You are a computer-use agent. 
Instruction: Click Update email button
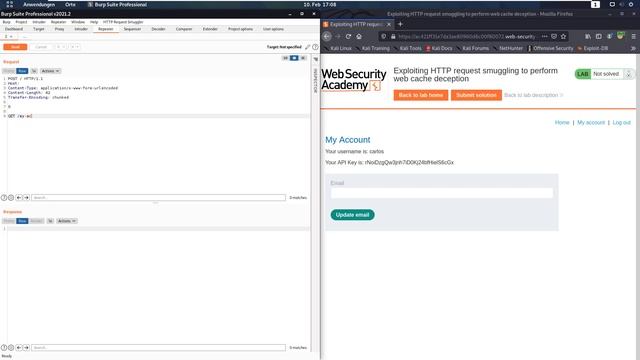[x=352, y=215]
